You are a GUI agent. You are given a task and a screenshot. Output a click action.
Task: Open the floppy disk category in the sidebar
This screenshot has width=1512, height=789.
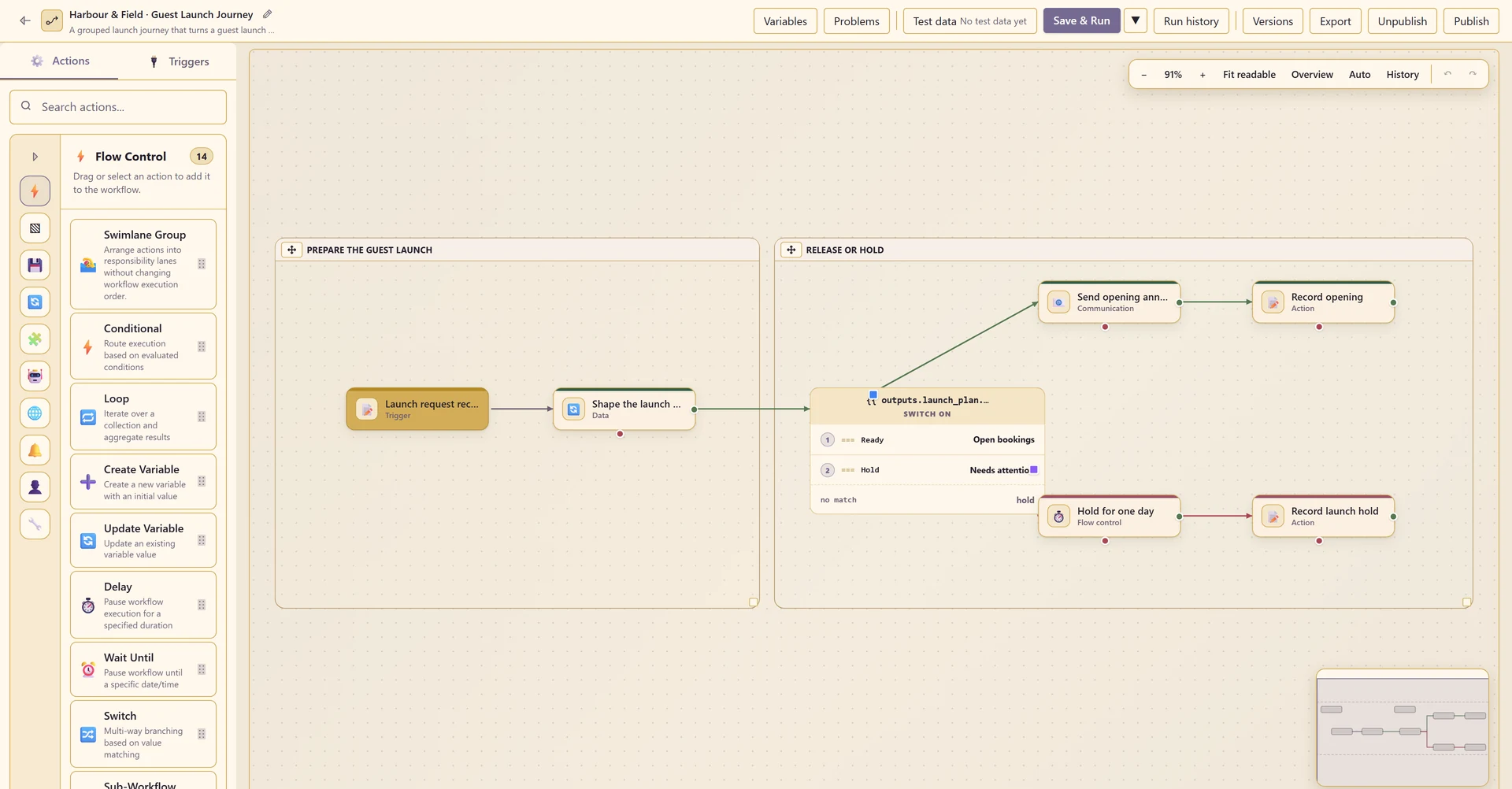[35, 265]
